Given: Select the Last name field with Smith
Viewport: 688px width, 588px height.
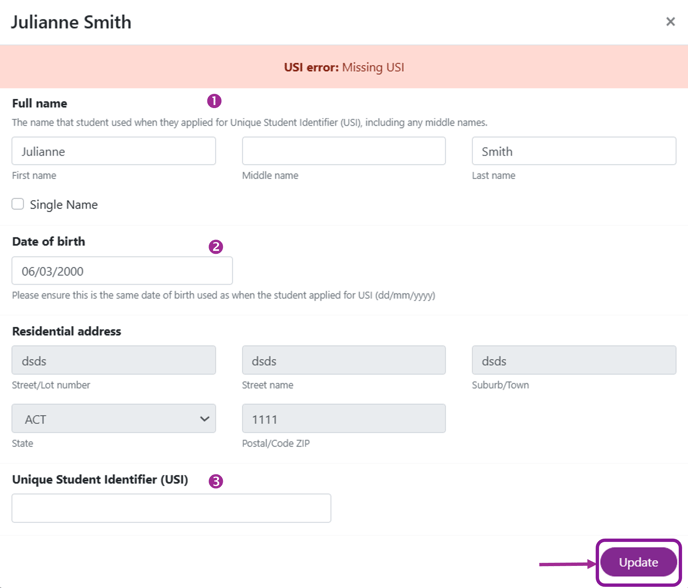Looking at the screenshot, I should click(574, 151).
